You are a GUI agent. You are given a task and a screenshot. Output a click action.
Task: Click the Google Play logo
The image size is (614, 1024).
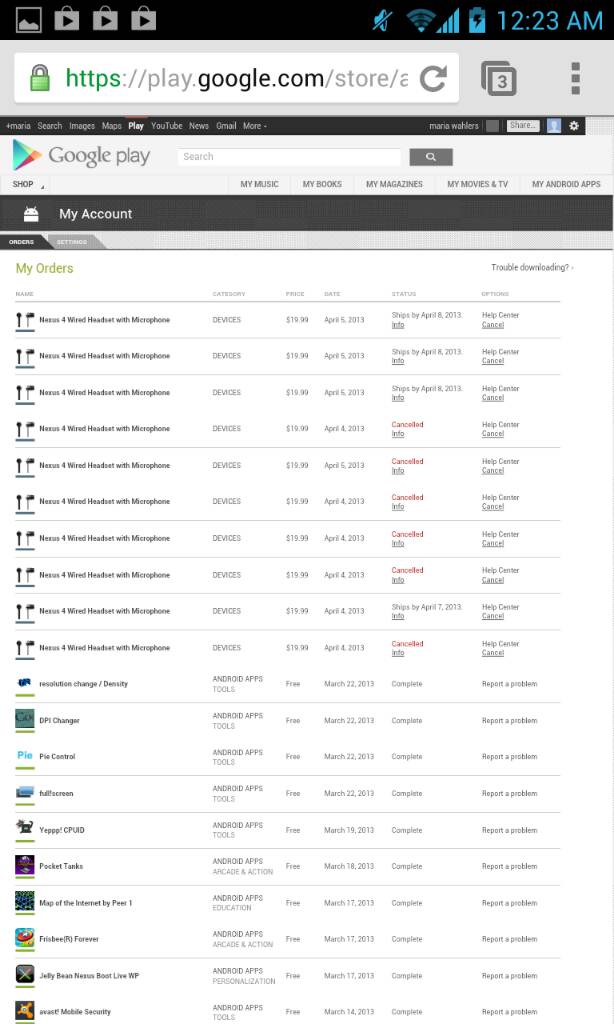82,155
